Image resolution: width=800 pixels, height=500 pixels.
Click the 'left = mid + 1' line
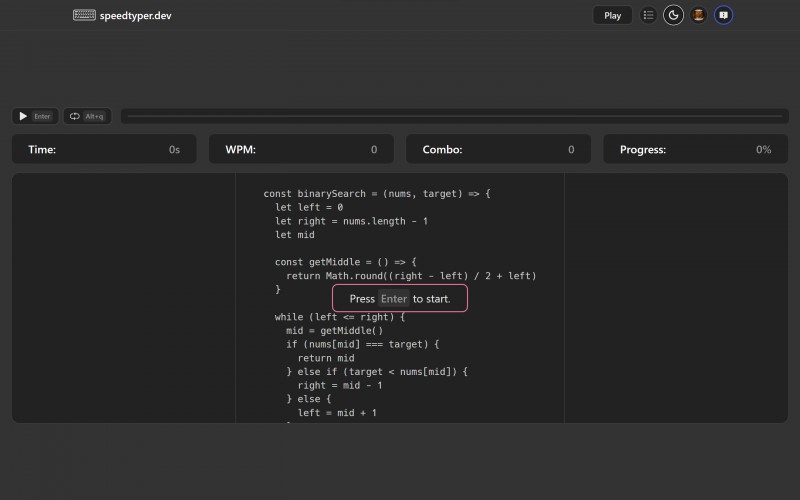click(x=337, y=413)
